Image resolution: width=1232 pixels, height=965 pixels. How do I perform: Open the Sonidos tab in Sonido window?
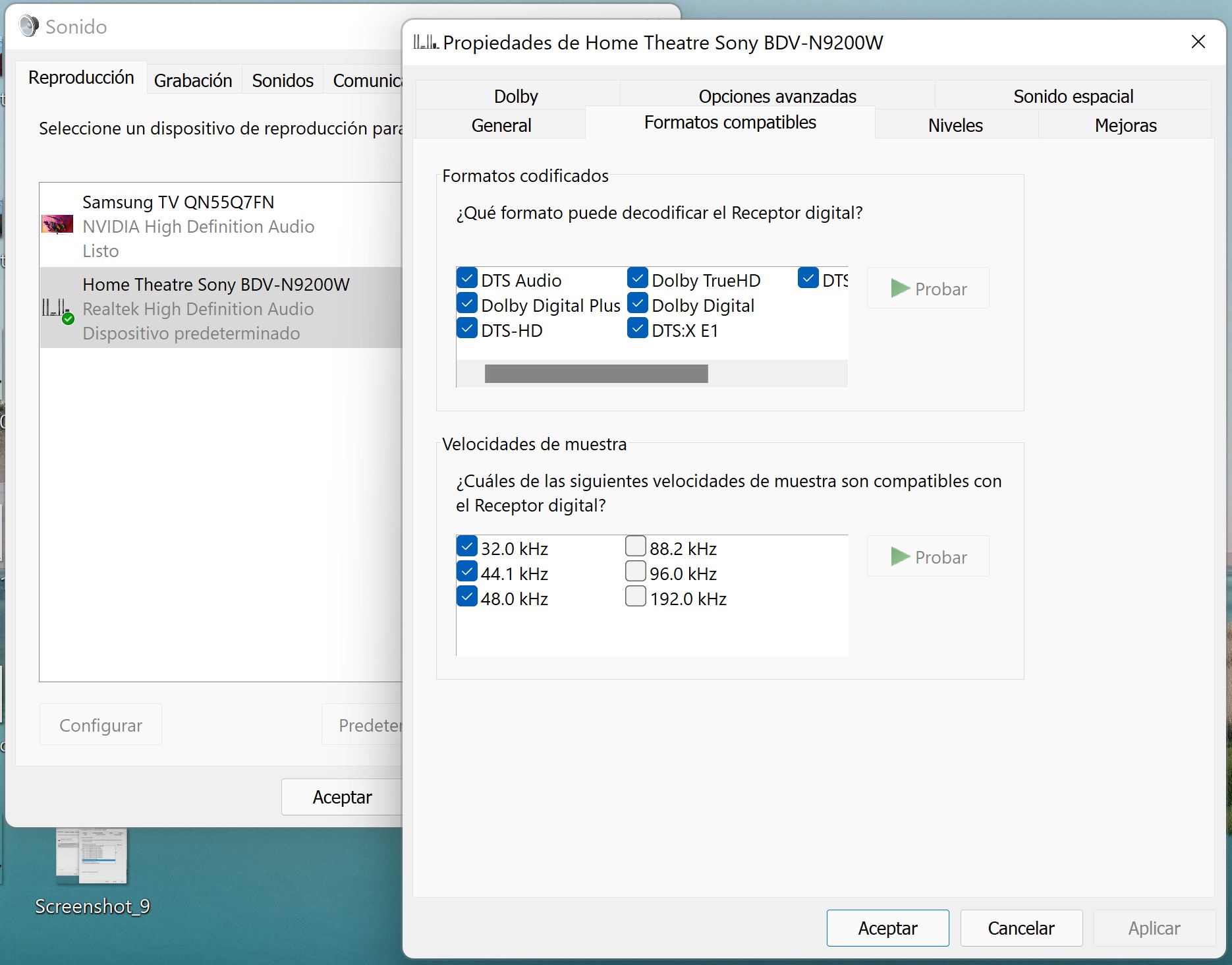(x=283, y=80)
